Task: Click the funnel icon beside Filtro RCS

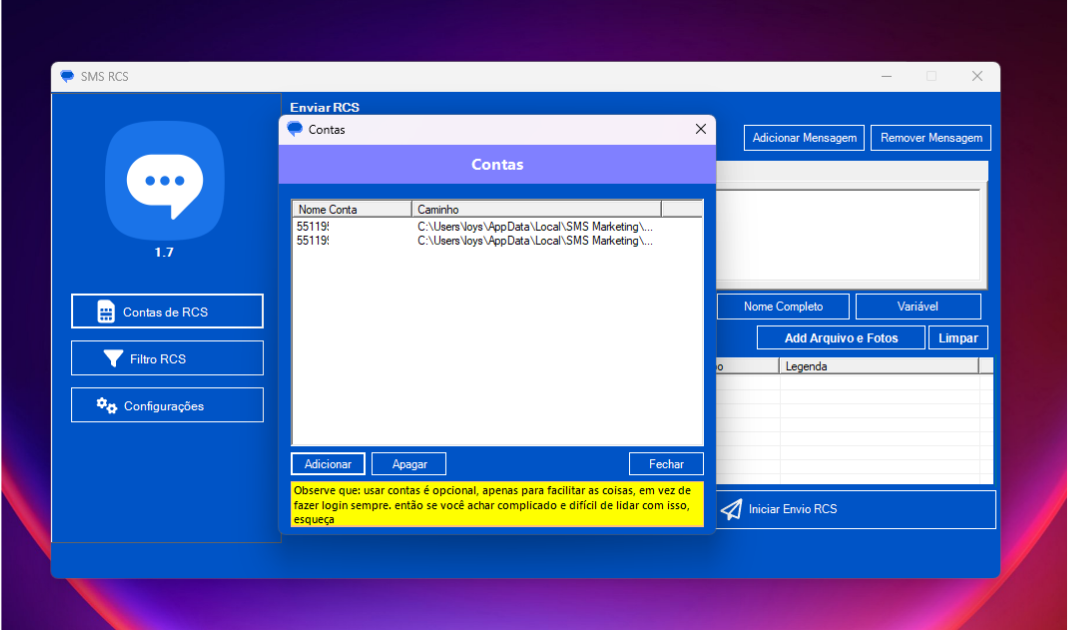Action: [113, 359]
